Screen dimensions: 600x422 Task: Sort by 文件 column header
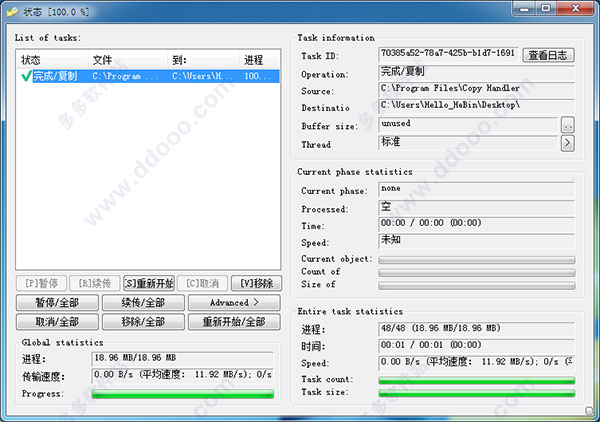128,60
